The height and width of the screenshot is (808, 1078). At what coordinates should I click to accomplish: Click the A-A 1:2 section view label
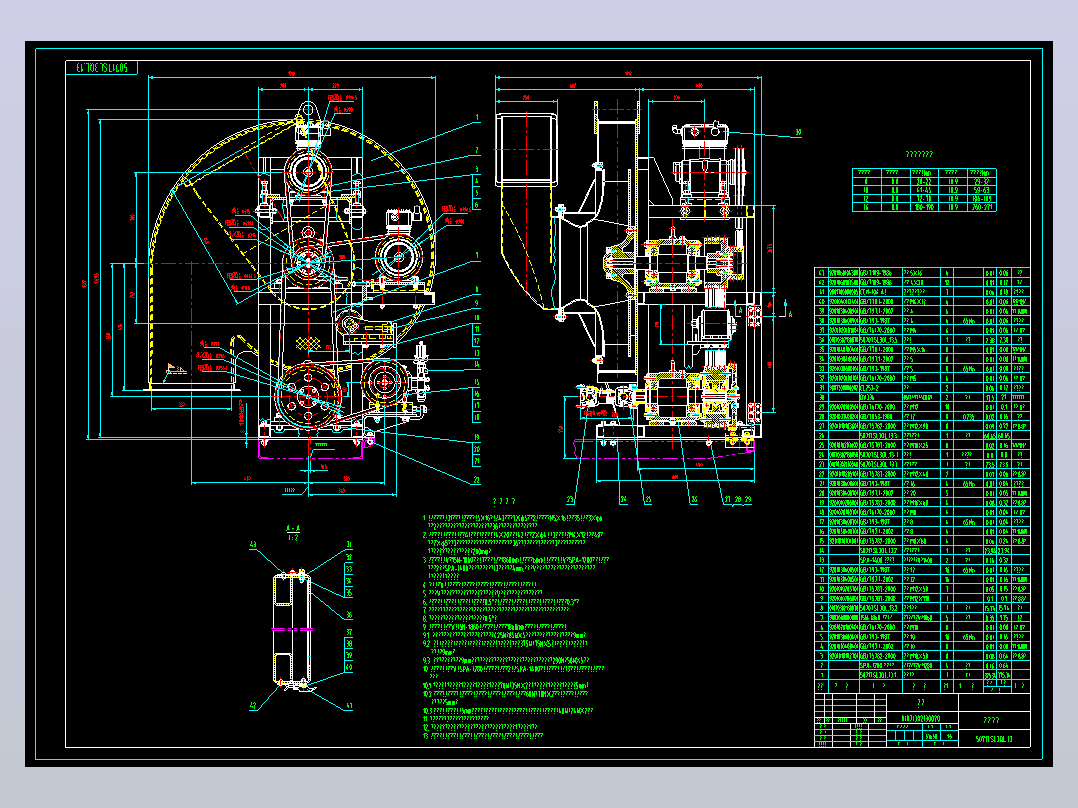click(x=293, y=533)
